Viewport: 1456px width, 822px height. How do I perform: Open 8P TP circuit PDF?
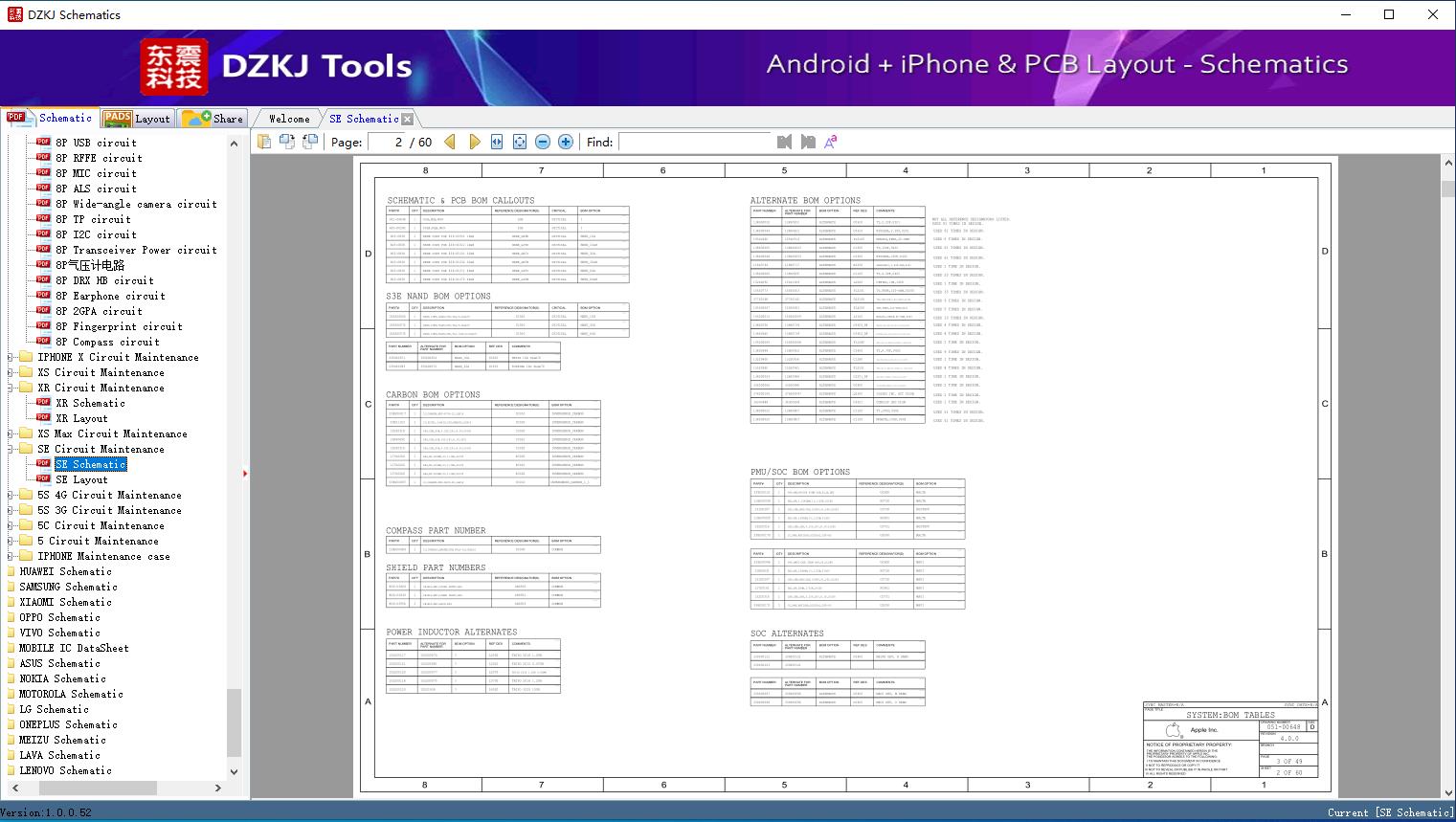coord(93,219)
